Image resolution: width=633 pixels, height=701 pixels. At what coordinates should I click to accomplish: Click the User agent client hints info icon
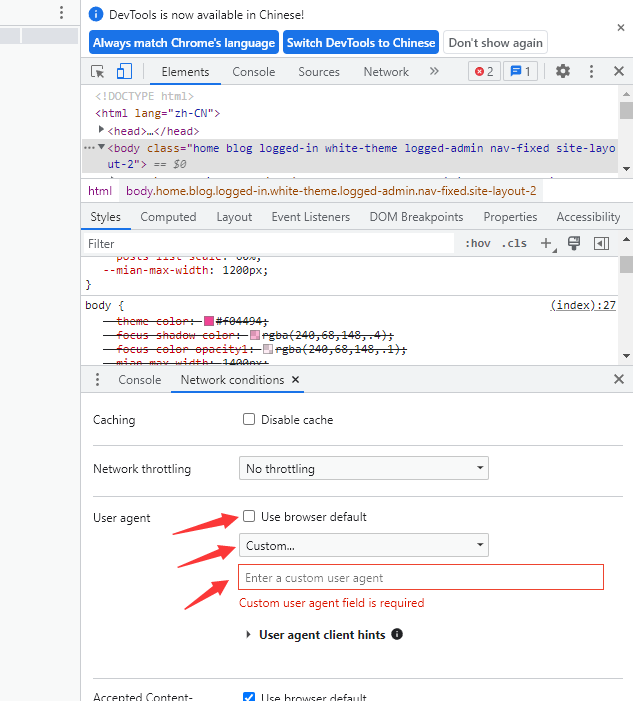(x=397, y=634)
